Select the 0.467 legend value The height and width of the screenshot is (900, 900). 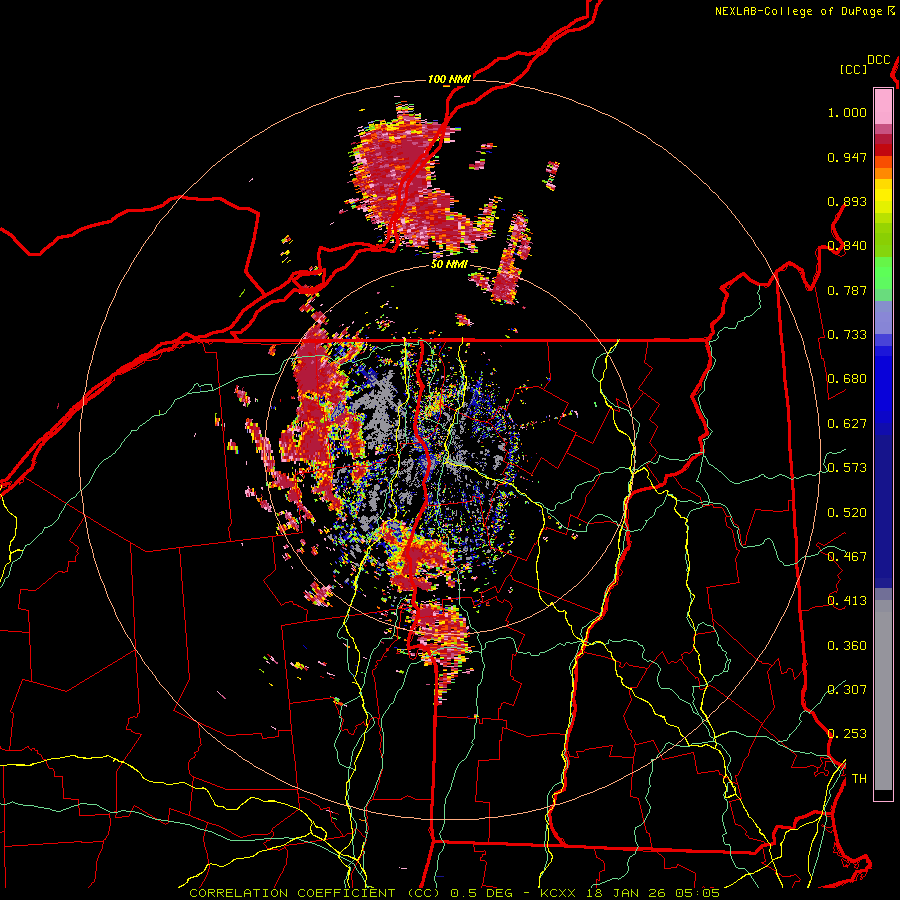pos(847,557)
